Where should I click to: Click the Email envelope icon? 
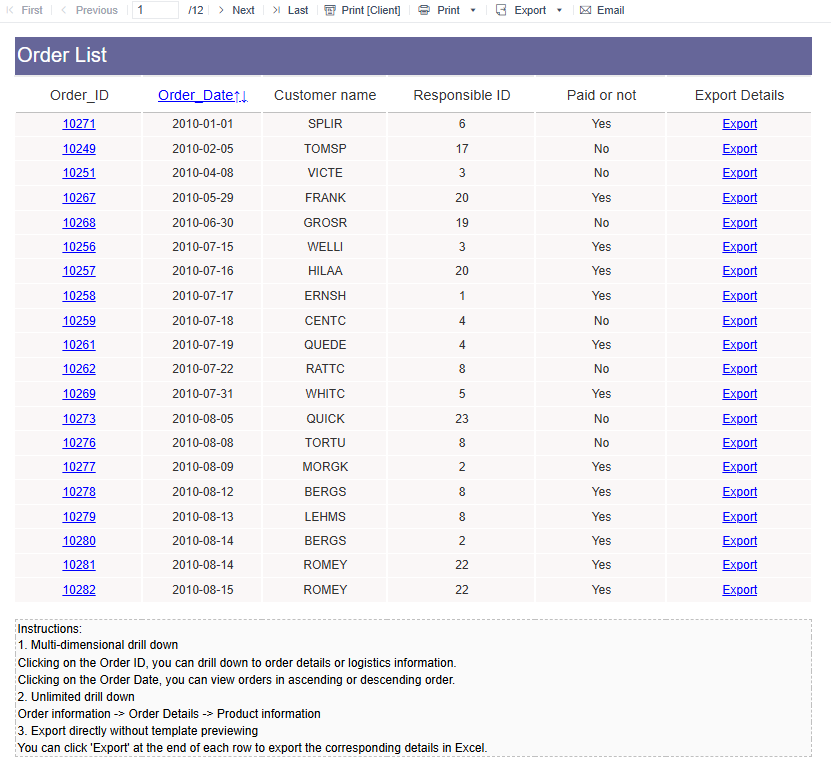coord(585,10)
